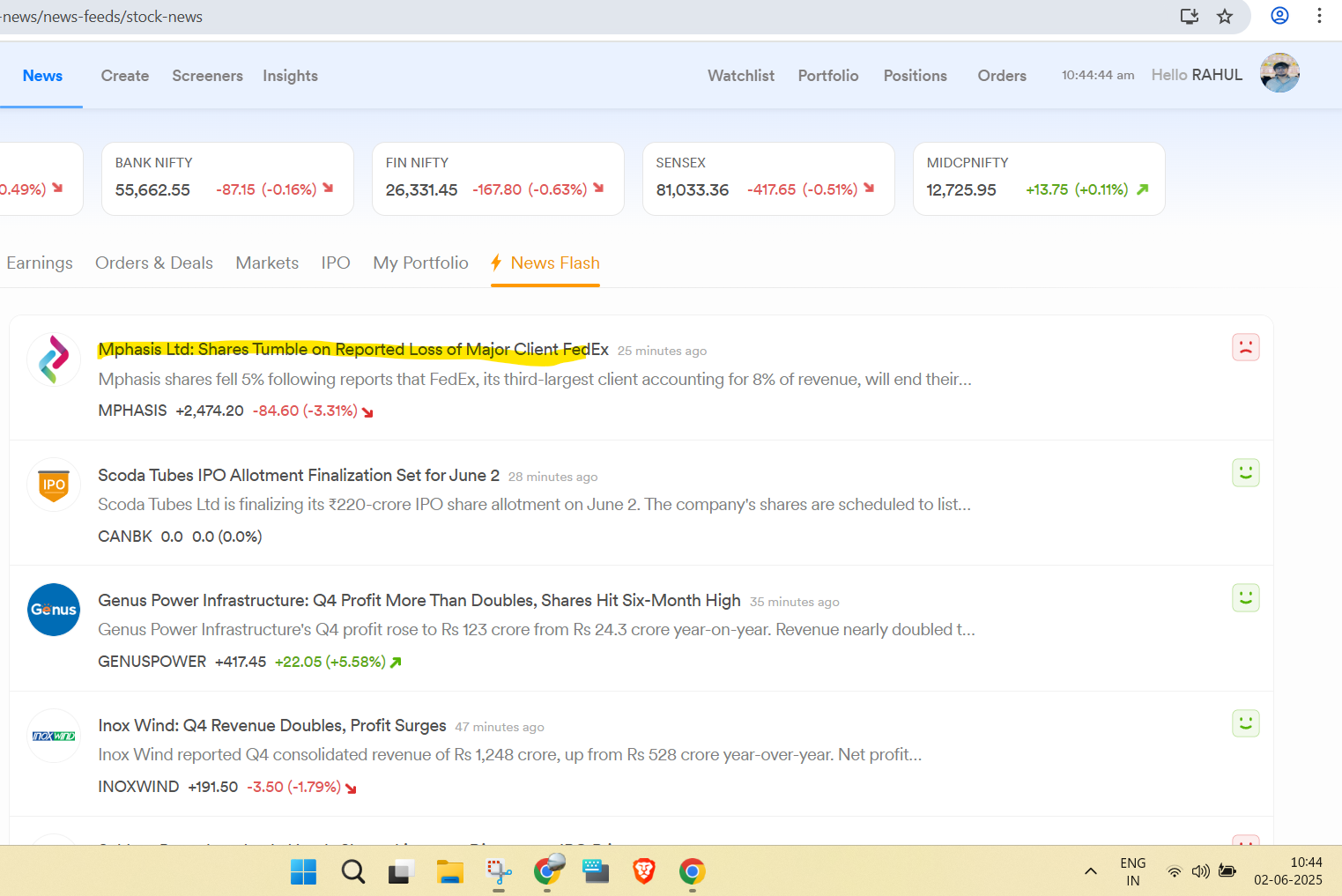Open the Scoda Tubes IPO Allotment headline
Viewport: 1342px width, 896px height.
click(x=299, y=475)
